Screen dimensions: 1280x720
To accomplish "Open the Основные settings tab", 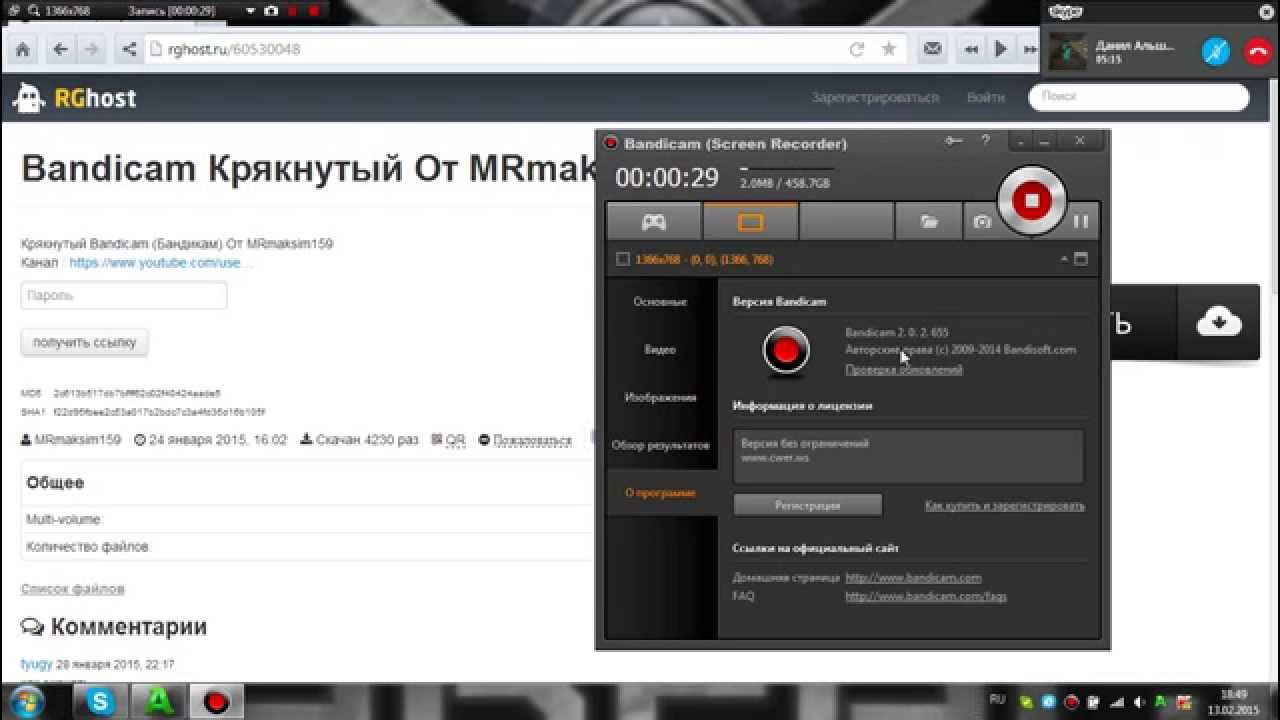I will pos(661,302).
